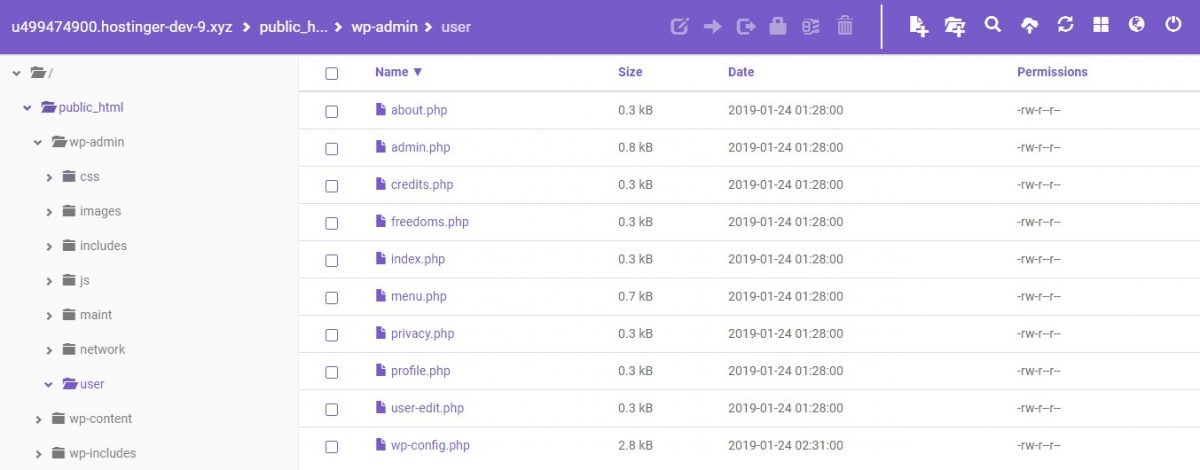1200x470 pixels.
Task: Click the 2.8 kB size of wp-config.php
Action: pyautogui.click(x=635, y=445)
